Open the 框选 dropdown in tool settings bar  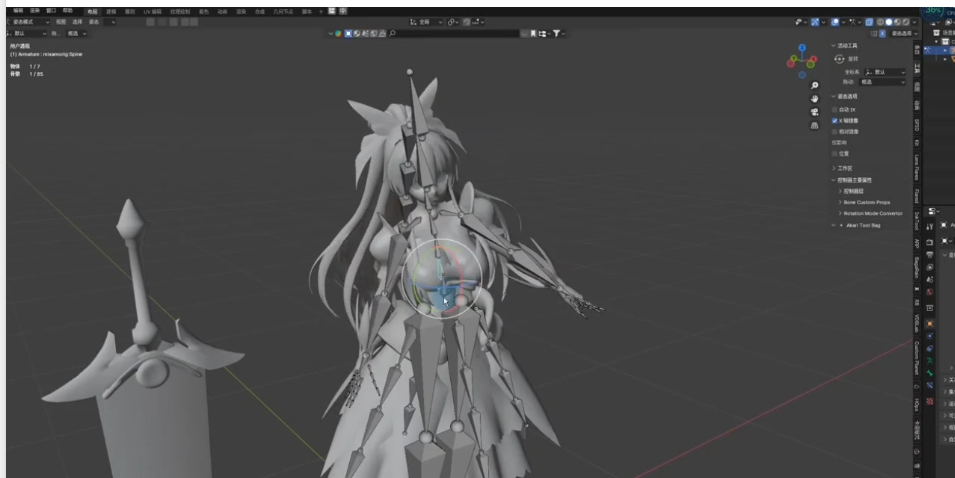[x=76, y=33]
